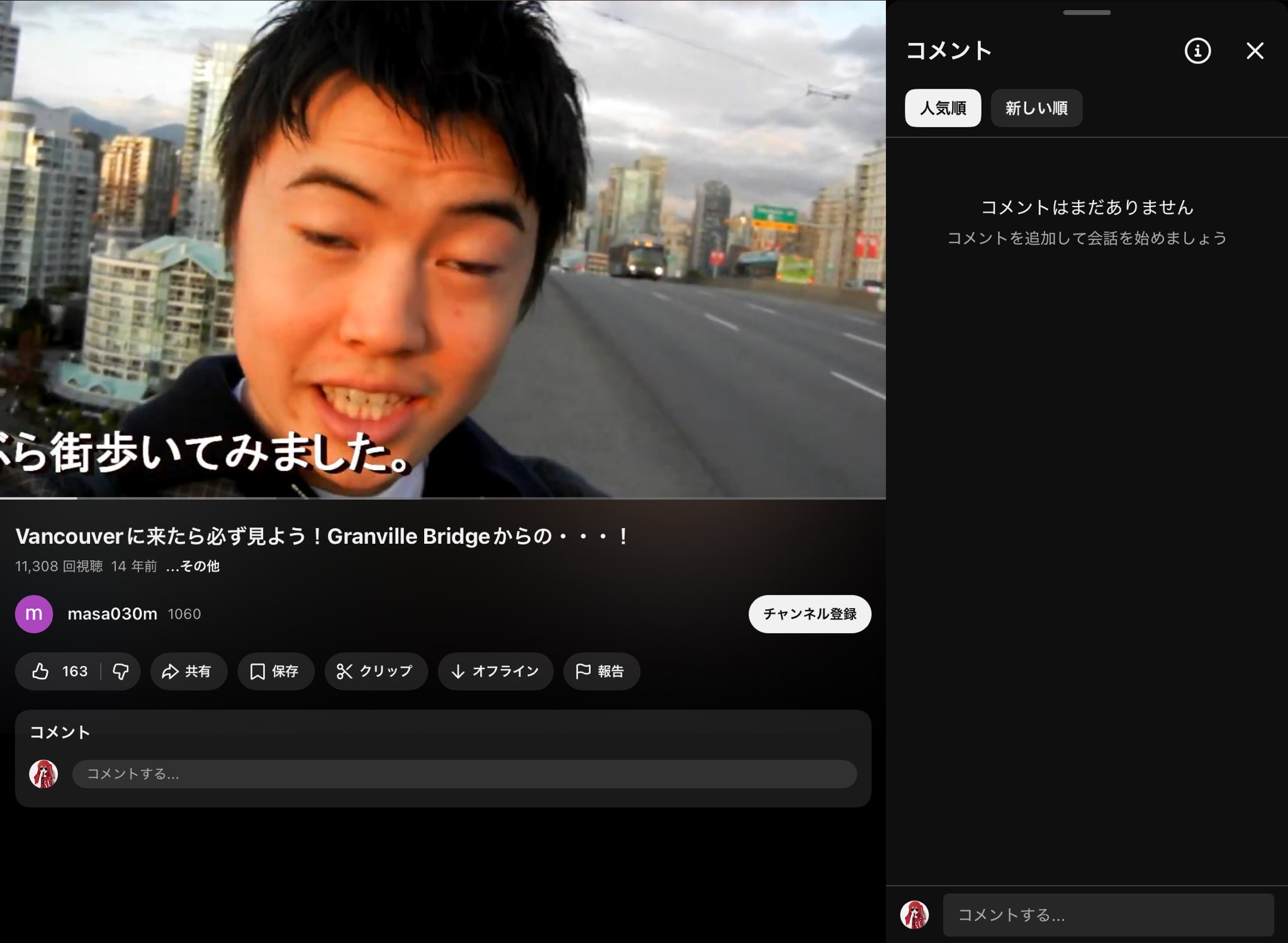This screenshot has height=943, width=1288.
Task: Close the comments panel with the X
Action: pyautogui.click(x=1255, y=50)
